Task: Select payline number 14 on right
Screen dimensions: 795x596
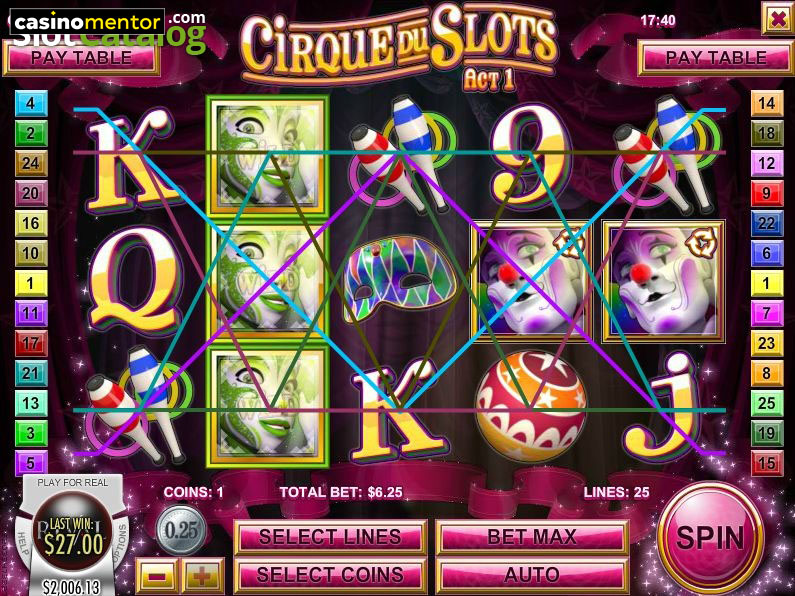Action: [767, 103]
